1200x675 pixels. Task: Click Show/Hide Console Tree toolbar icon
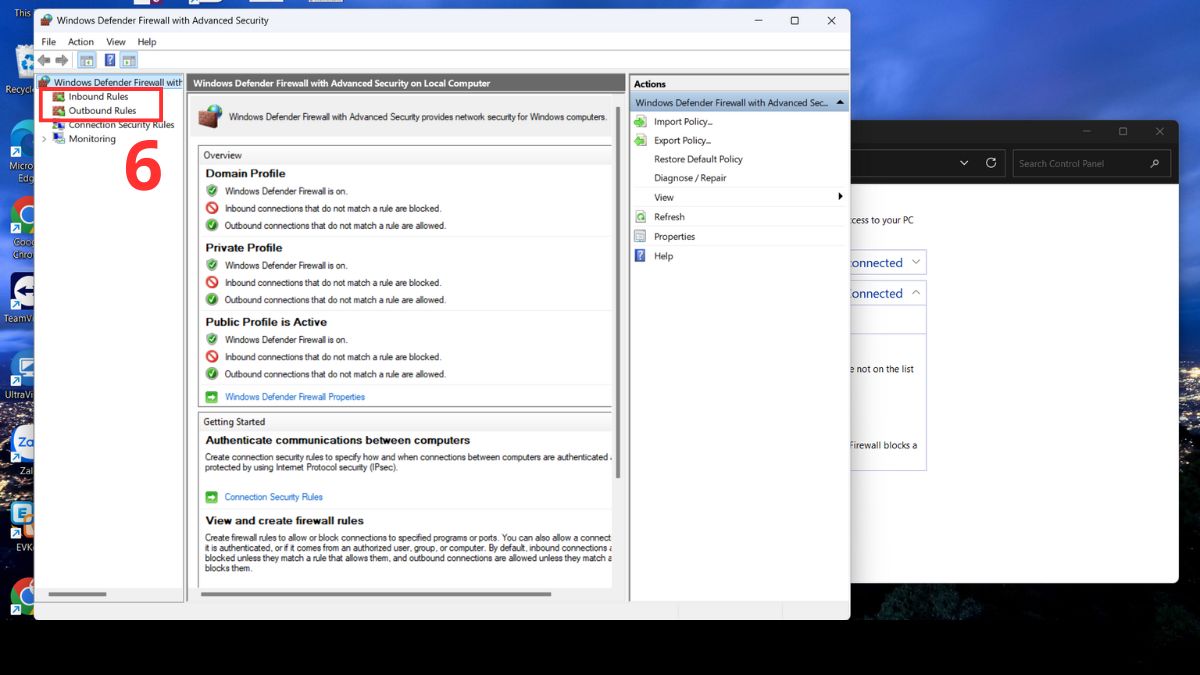pos(87,60)
